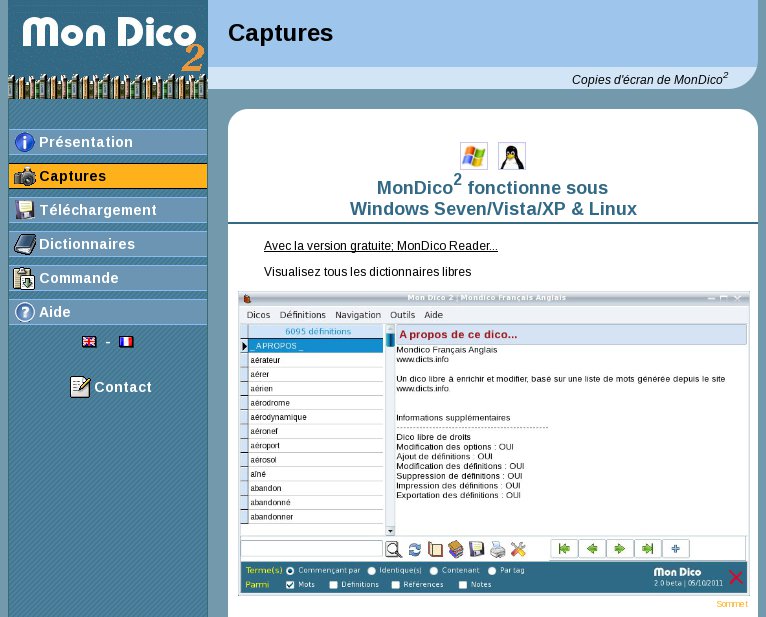Click into the search term input field
This screenshot has height=617, width=766.
[312, 549]
